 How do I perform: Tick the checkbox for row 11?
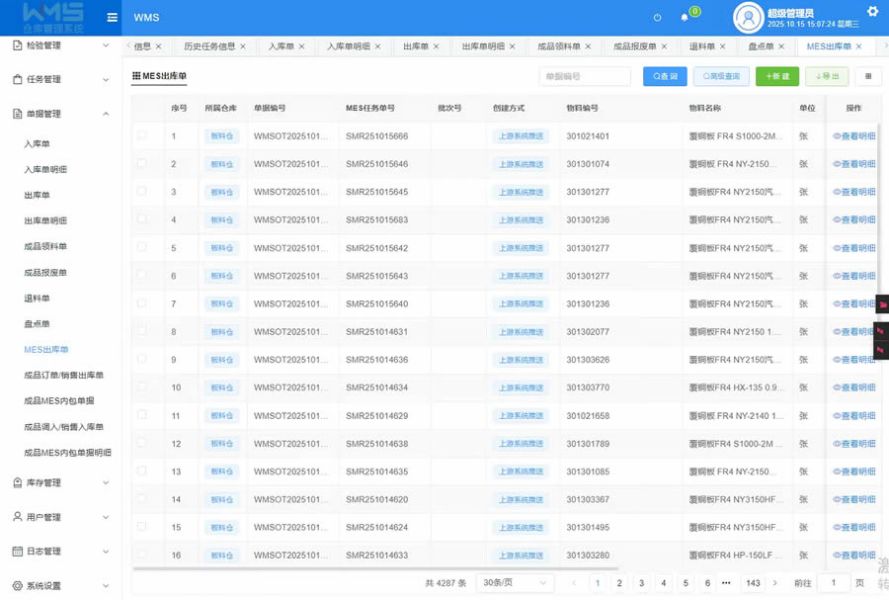142,415
